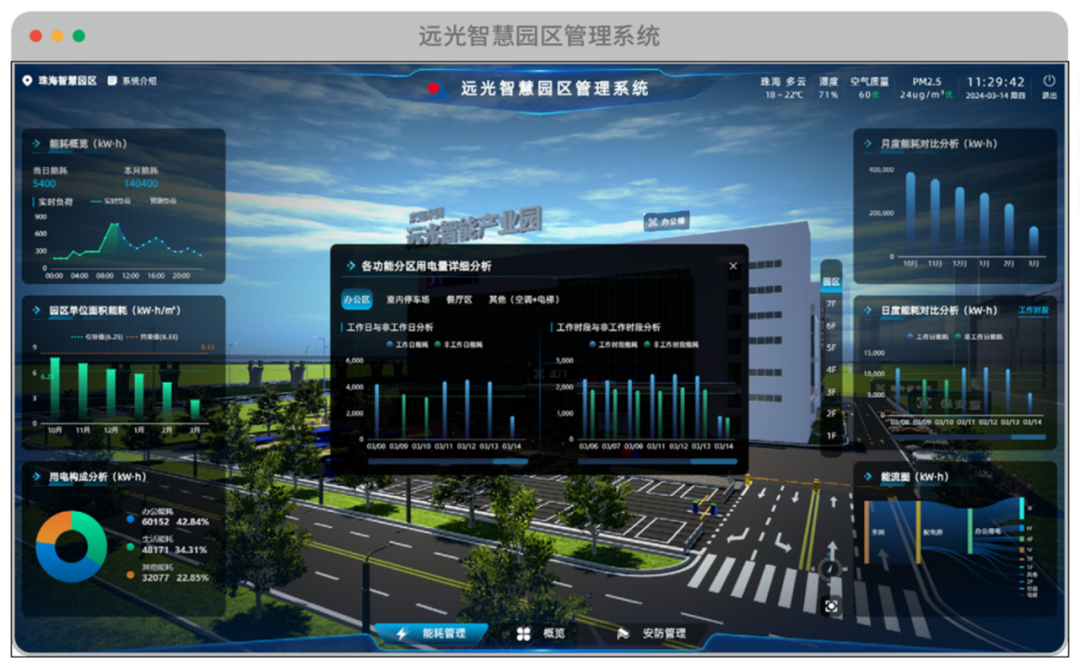Toggle the 工作日能耗 legend in the dialog

pyautogui.click(x=408, y=345)
